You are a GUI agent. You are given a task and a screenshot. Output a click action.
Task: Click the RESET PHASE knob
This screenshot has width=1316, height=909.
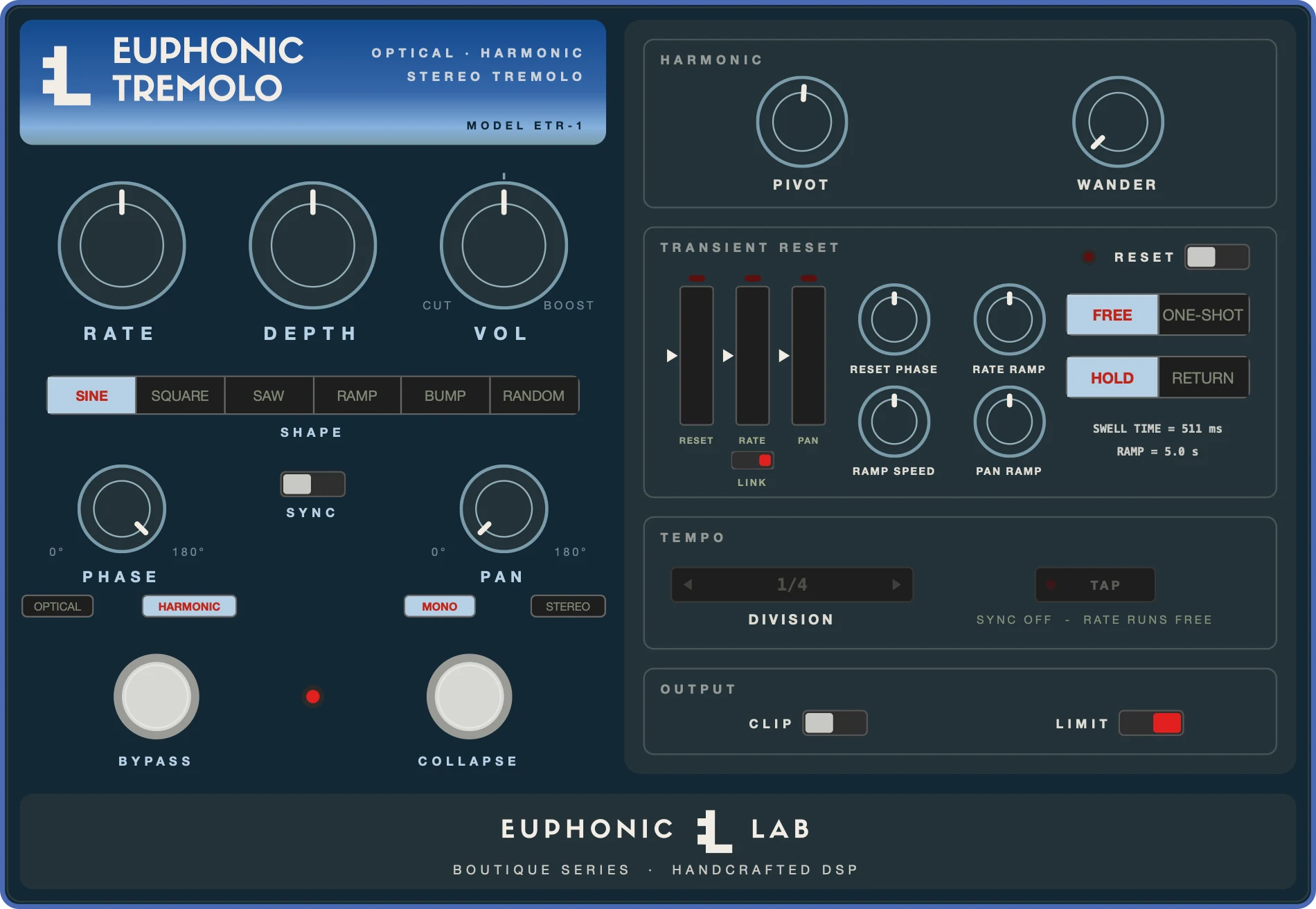click(x=894, y=319)
